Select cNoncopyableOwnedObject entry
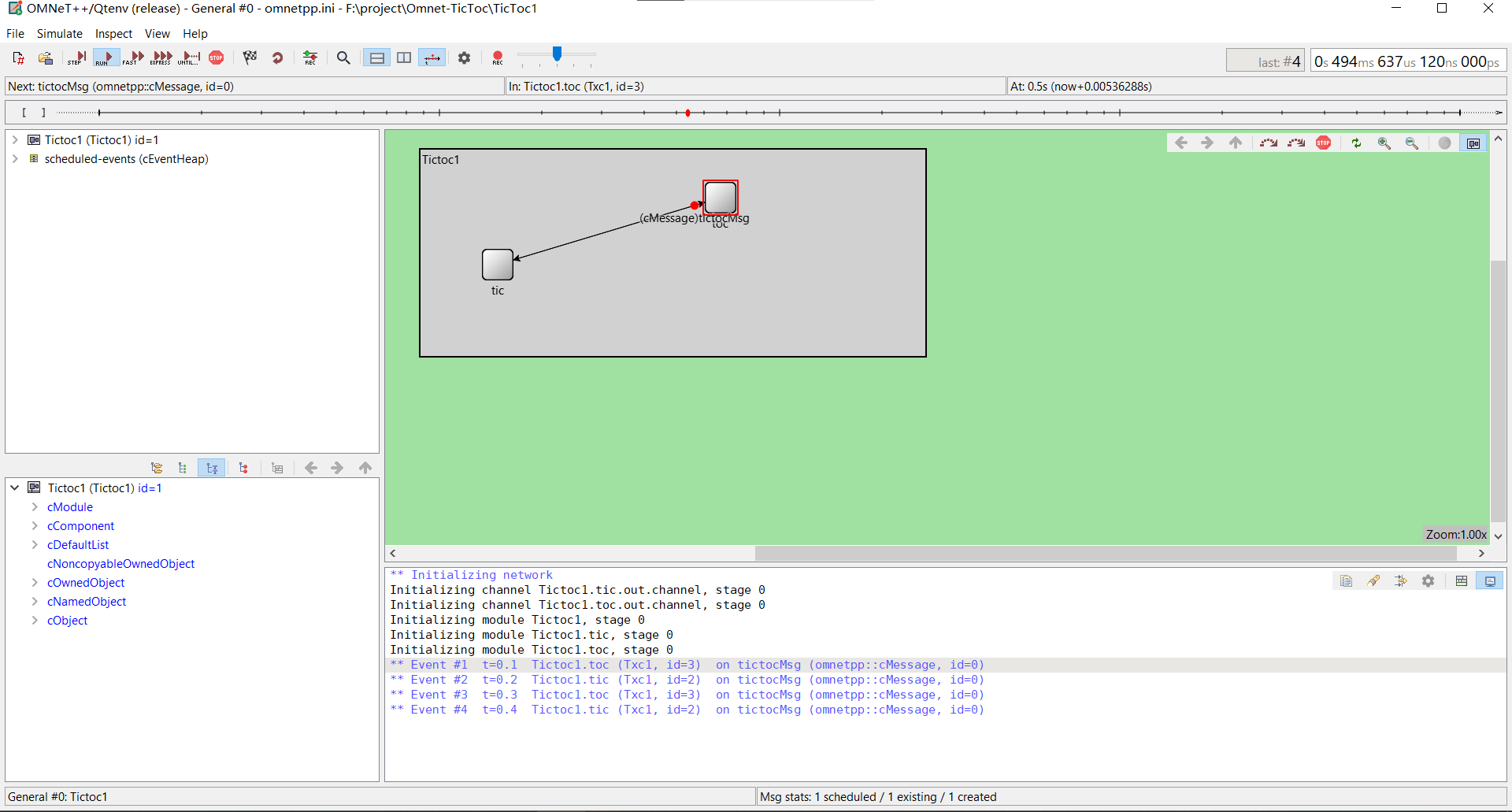The height and width of the screenshot is (812, 1512). (120, 564)
